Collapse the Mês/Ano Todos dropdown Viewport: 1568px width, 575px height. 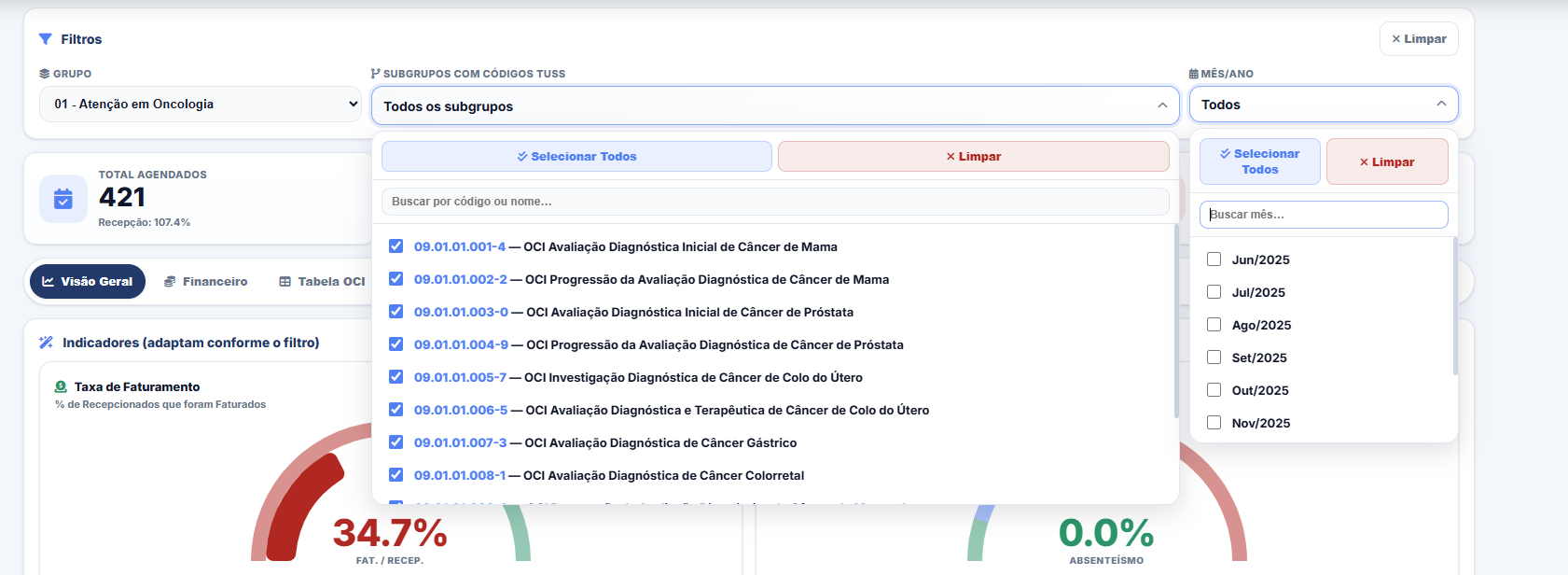pyautogui.click(x=1324, y=105)
